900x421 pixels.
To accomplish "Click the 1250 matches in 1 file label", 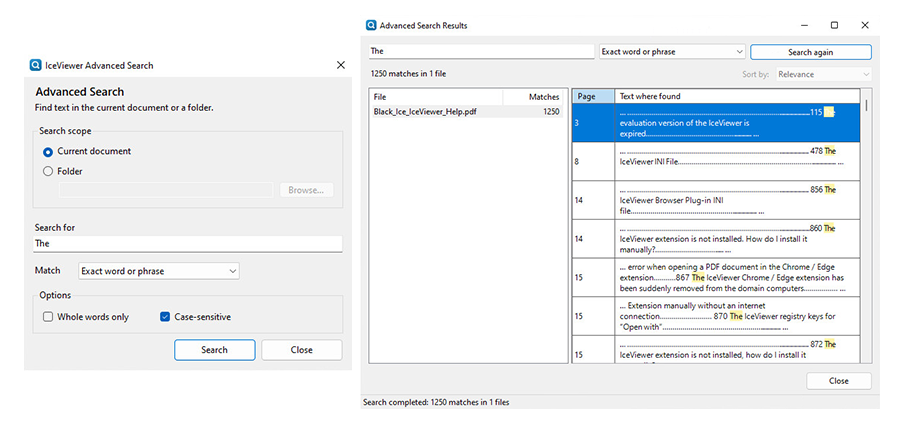I will point(409,74).
